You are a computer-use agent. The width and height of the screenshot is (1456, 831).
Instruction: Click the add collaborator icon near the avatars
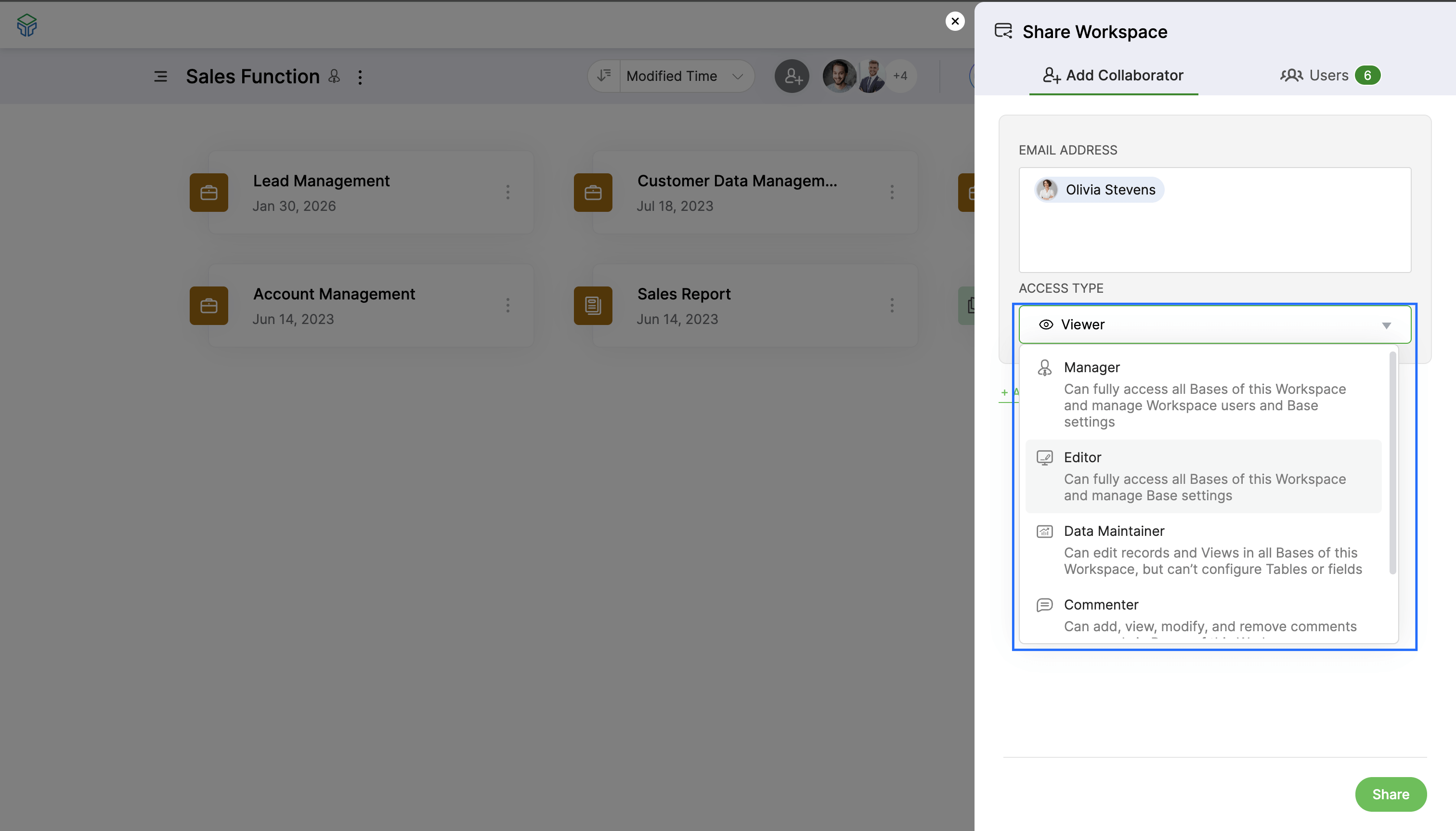coord(791,76)
